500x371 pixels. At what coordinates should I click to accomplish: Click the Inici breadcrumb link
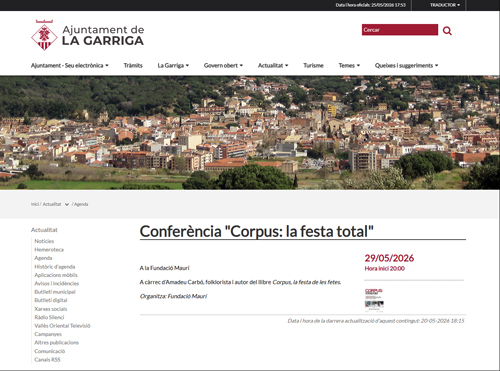[35, 204]
